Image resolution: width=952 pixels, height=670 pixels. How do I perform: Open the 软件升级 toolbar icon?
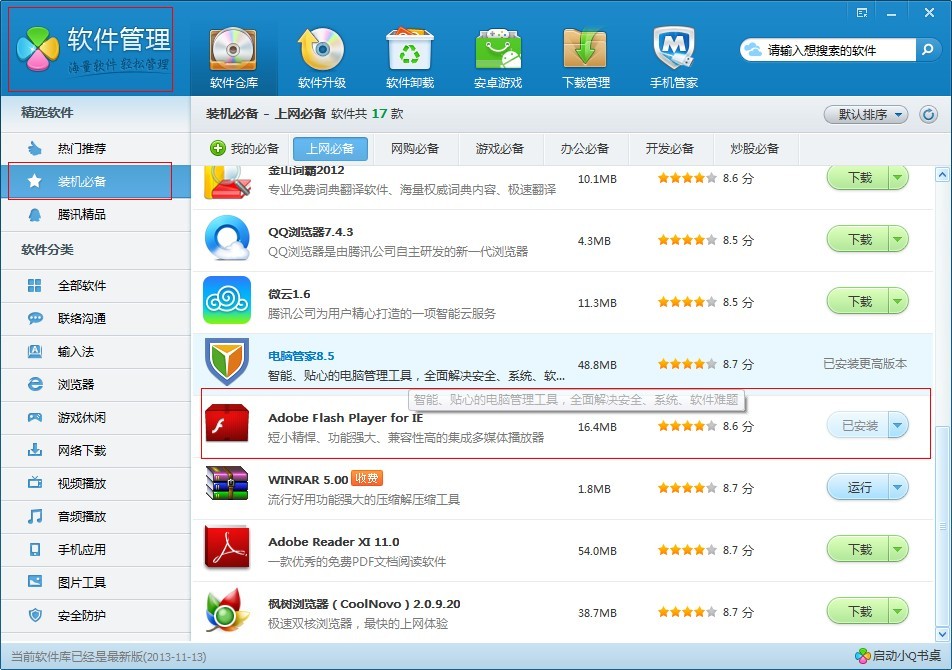[x=321, y=49]
